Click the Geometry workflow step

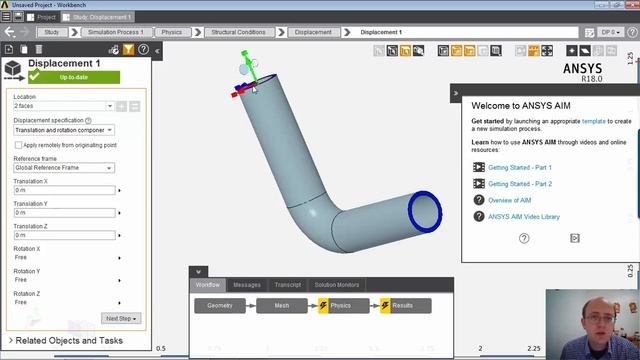pyautogui.click(x=220, y=305)
